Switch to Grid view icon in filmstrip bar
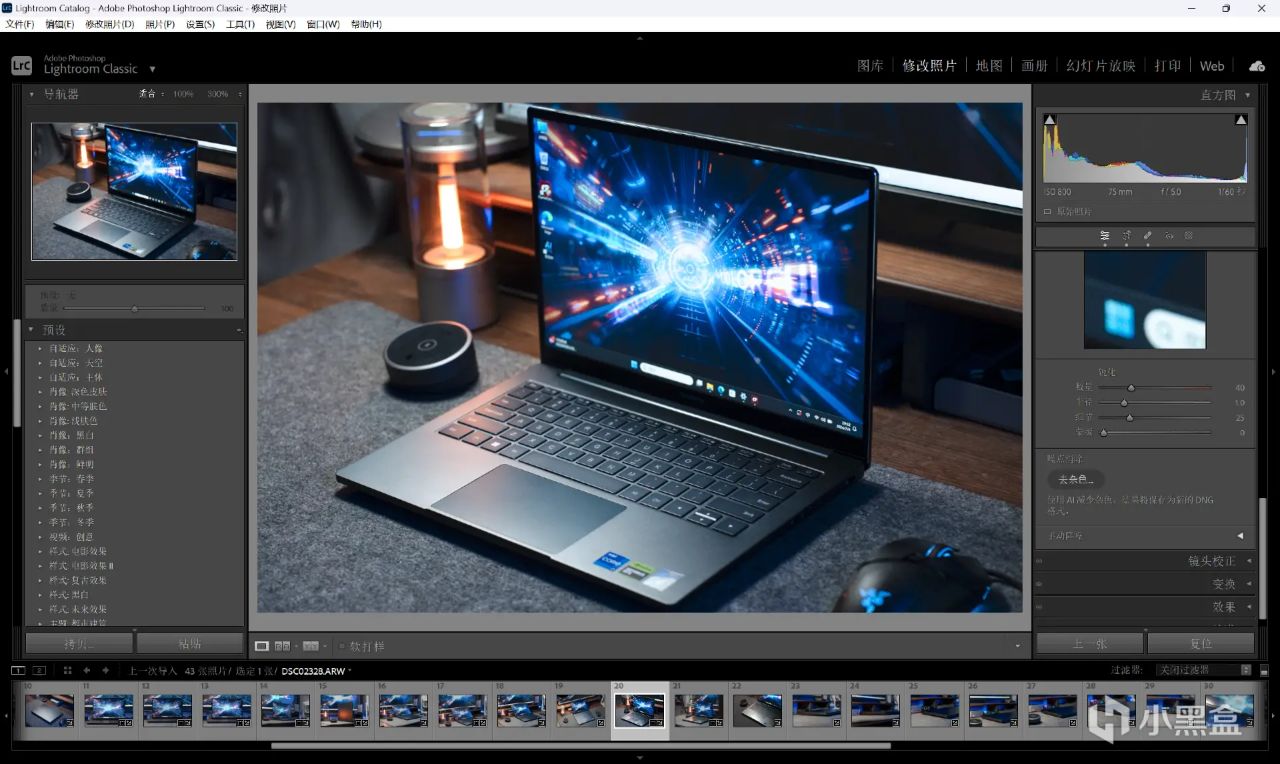Image resolution: width=1280 pixels, height=764 pixels. click(x=67, y=670)
